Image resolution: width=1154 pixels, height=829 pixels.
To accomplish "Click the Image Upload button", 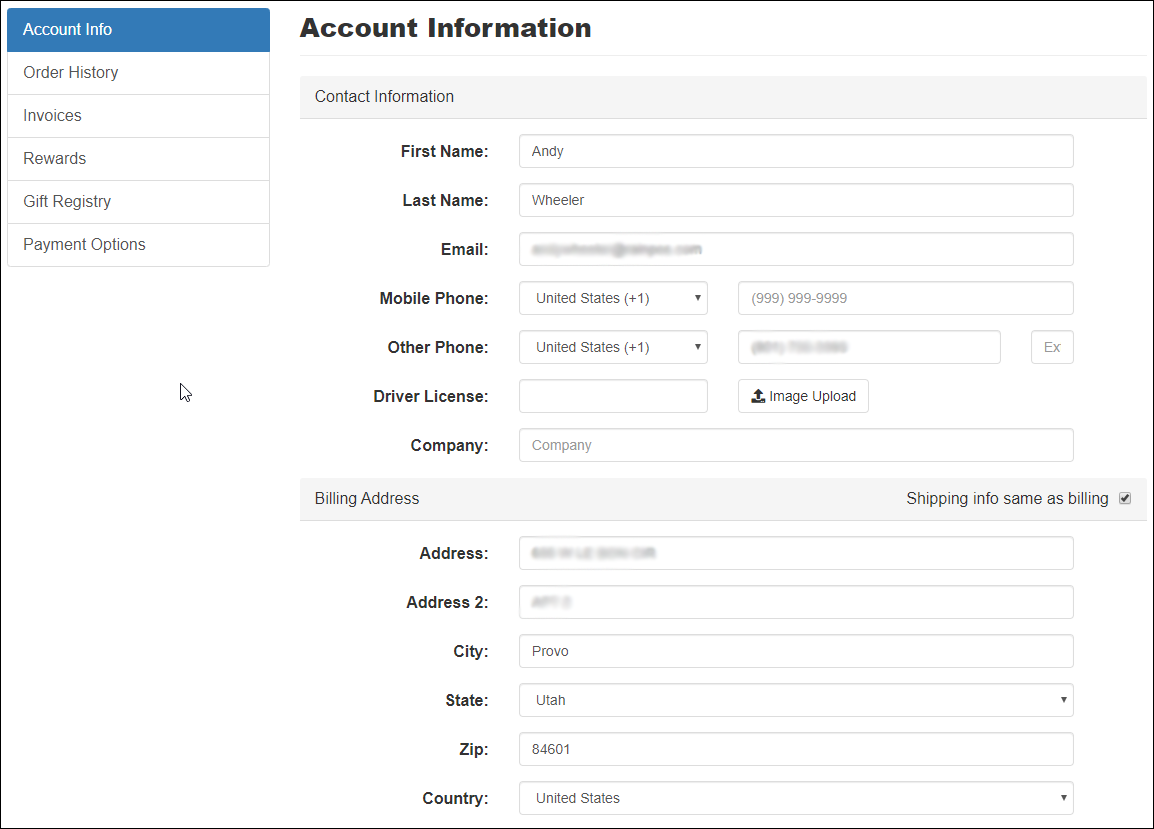I will click(x=803, y=396).
